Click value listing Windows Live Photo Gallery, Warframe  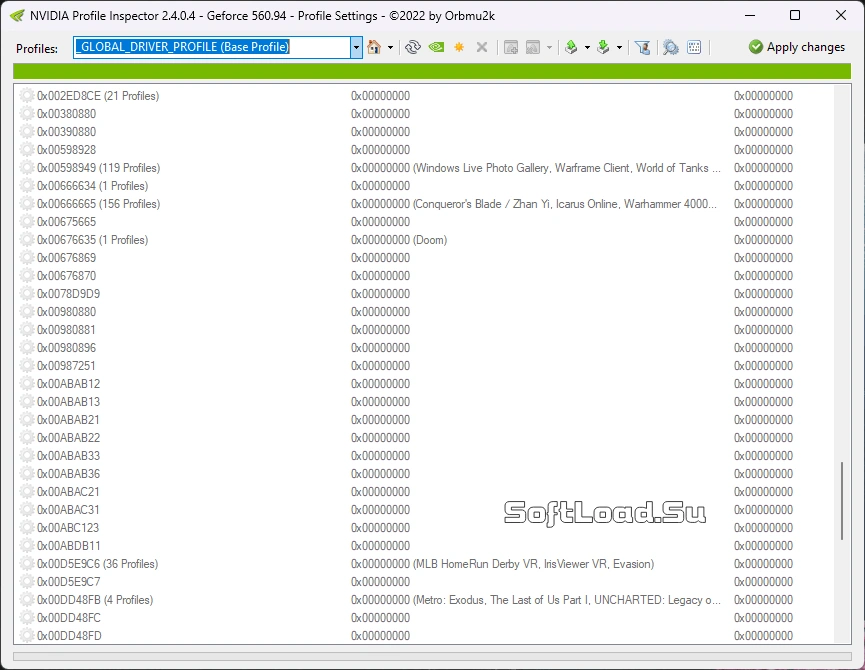point(536,168)
